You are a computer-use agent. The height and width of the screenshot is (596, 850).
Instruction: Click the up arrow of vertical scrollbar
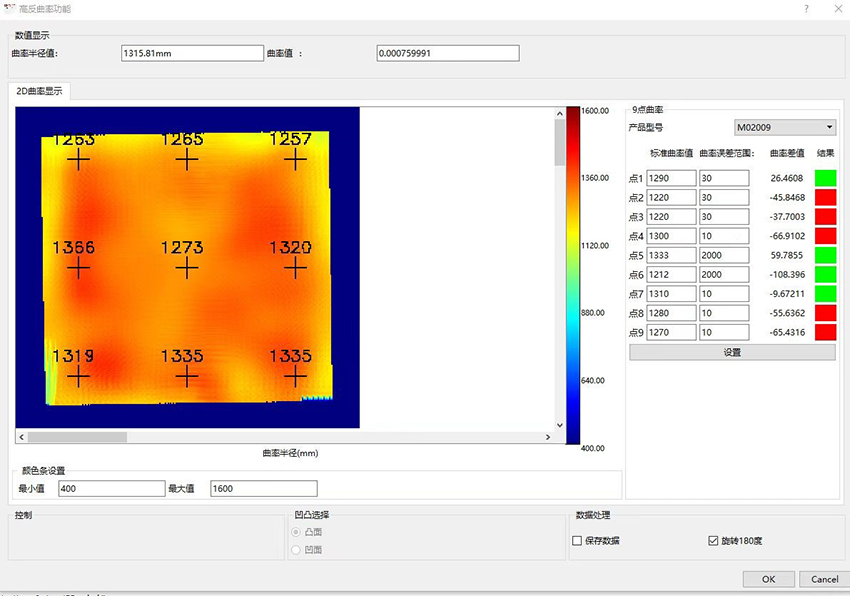click(559, 114)
